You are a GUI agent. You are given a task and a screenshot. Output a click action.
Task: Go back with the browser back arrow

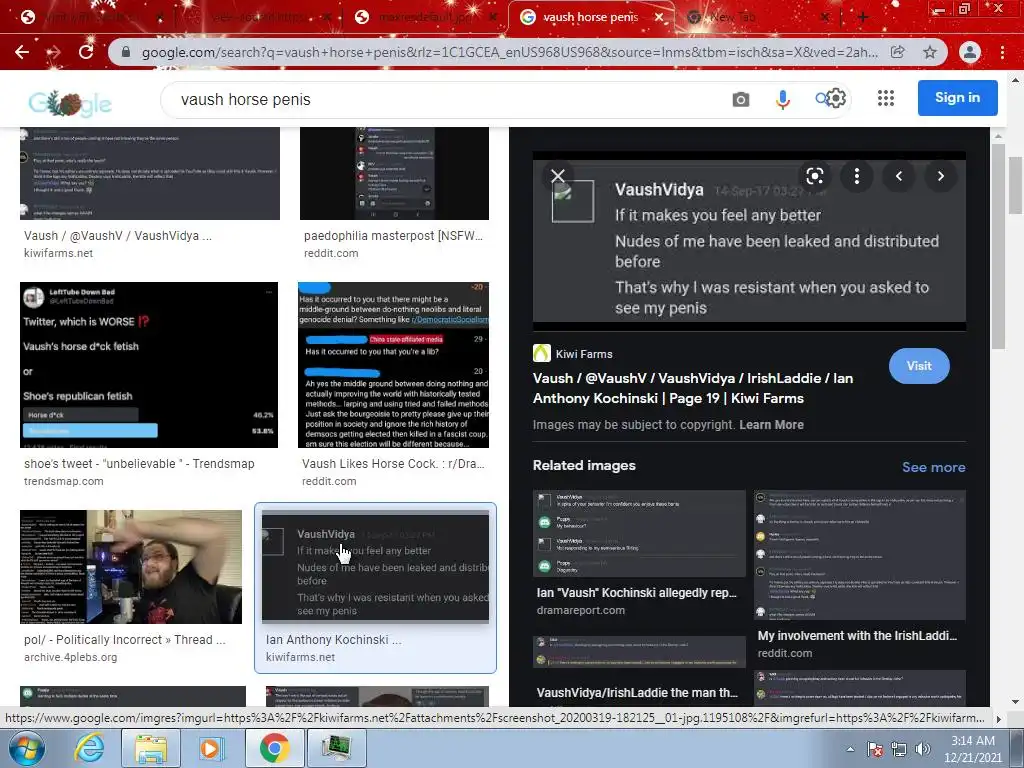pyautogui.click(x=22, y=52)
